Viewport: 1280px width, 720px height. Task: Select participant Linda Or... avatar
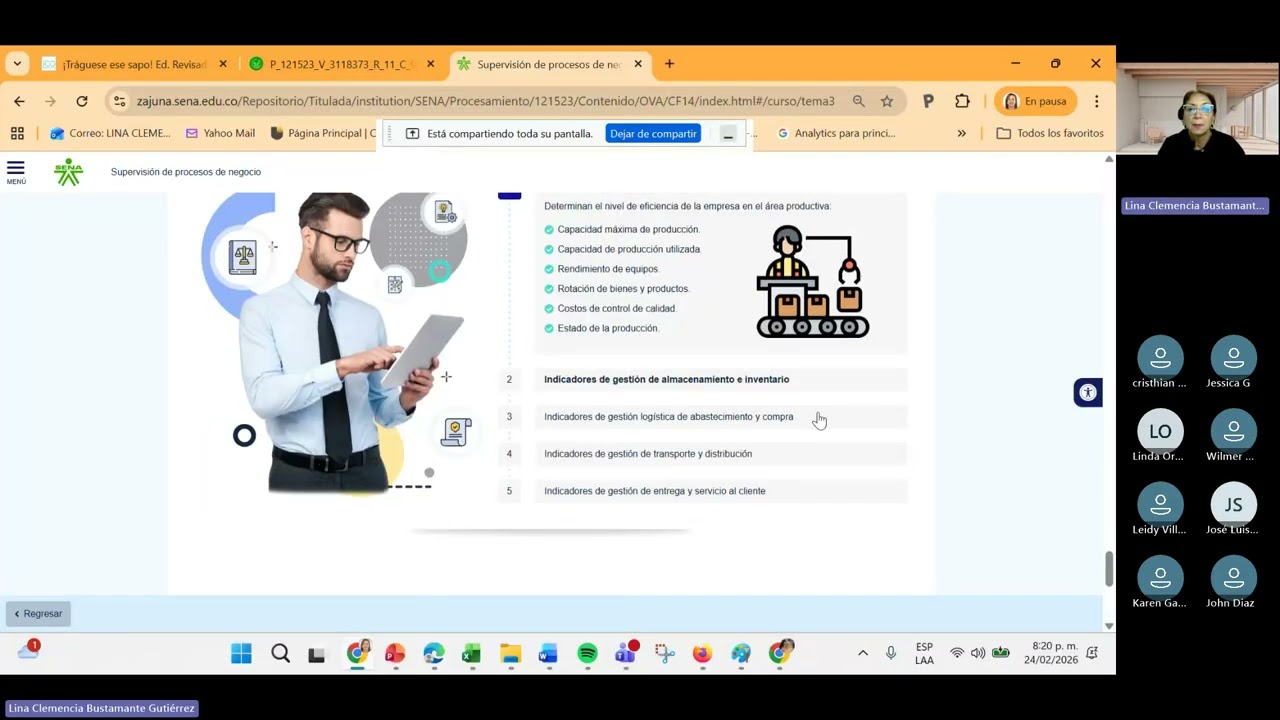(x=1160, y=431)
